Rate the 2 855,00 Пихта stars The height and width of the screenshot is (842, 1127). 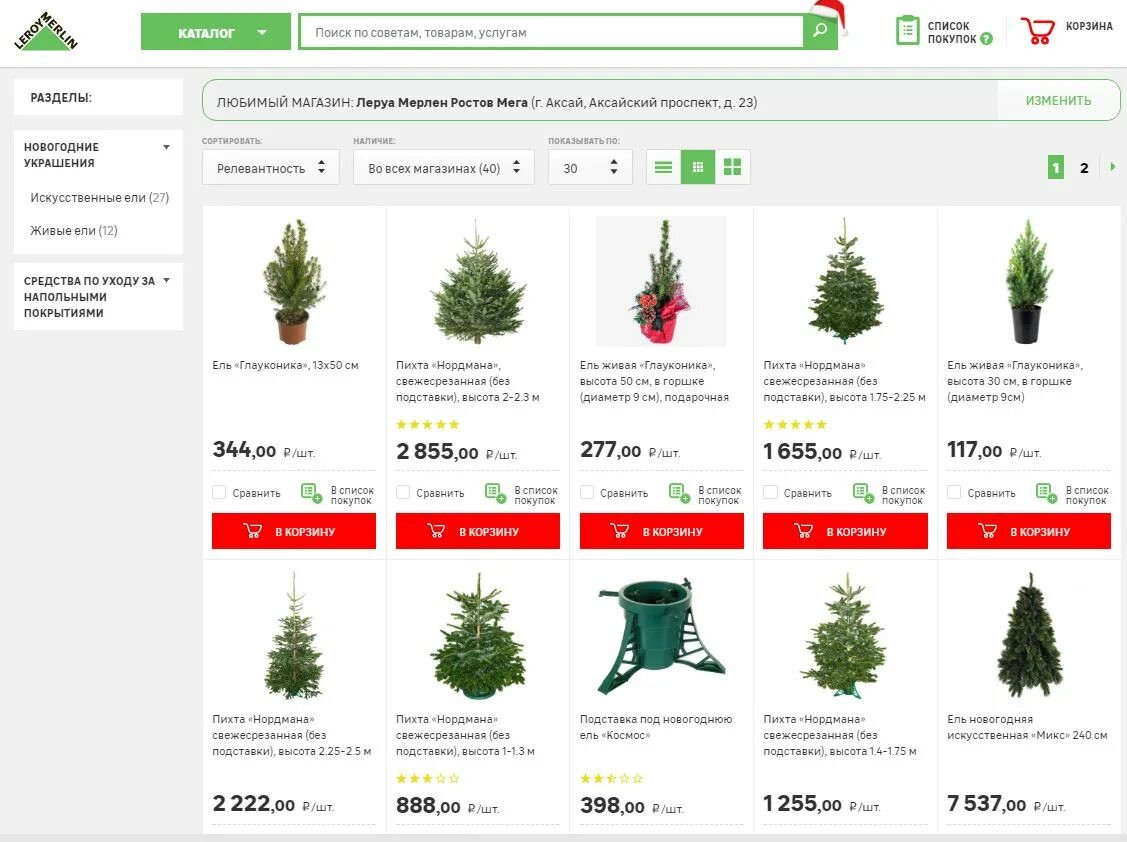point(428,424)
